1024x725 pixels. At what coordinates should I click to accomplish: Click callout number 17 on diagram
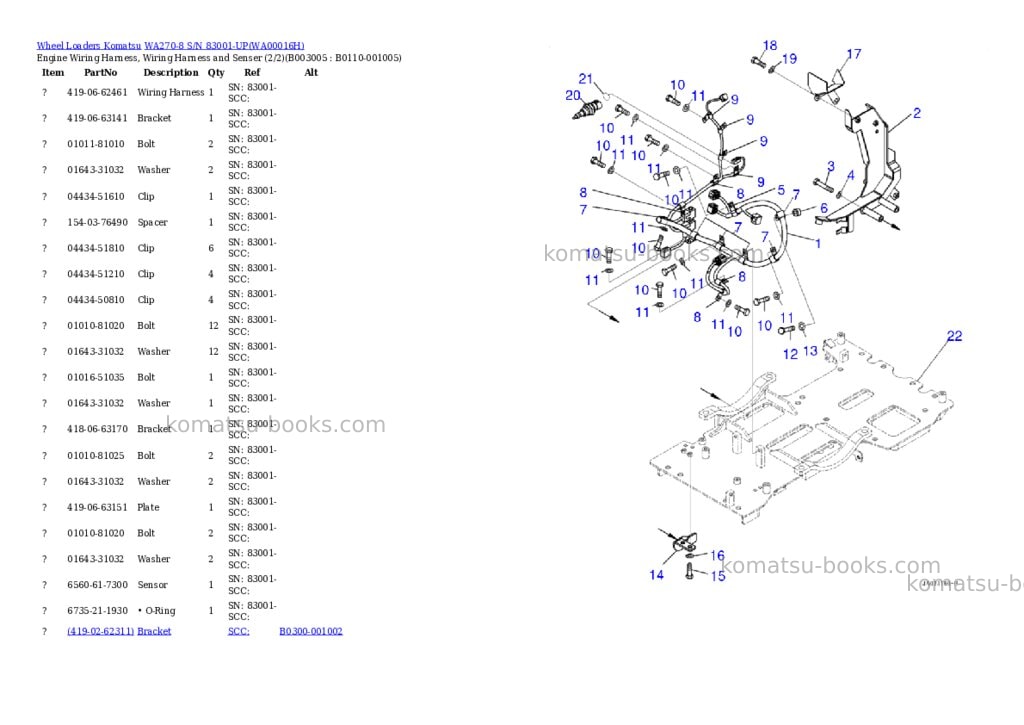(x=854, y=54)
